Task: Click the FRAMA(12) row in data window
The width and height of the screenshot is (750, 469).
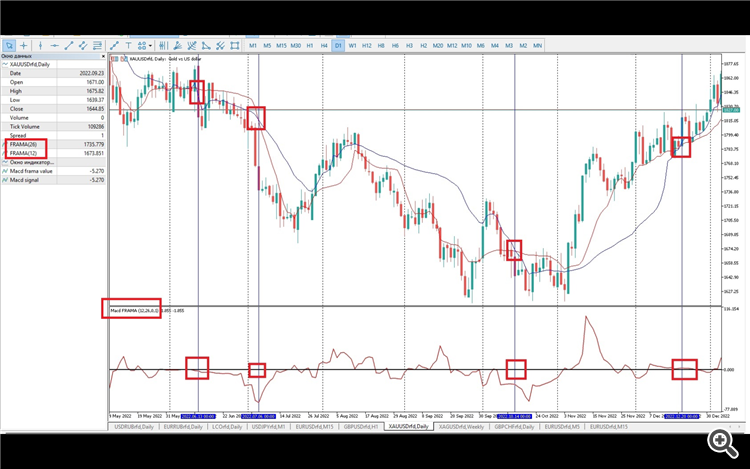Action: 54,153
